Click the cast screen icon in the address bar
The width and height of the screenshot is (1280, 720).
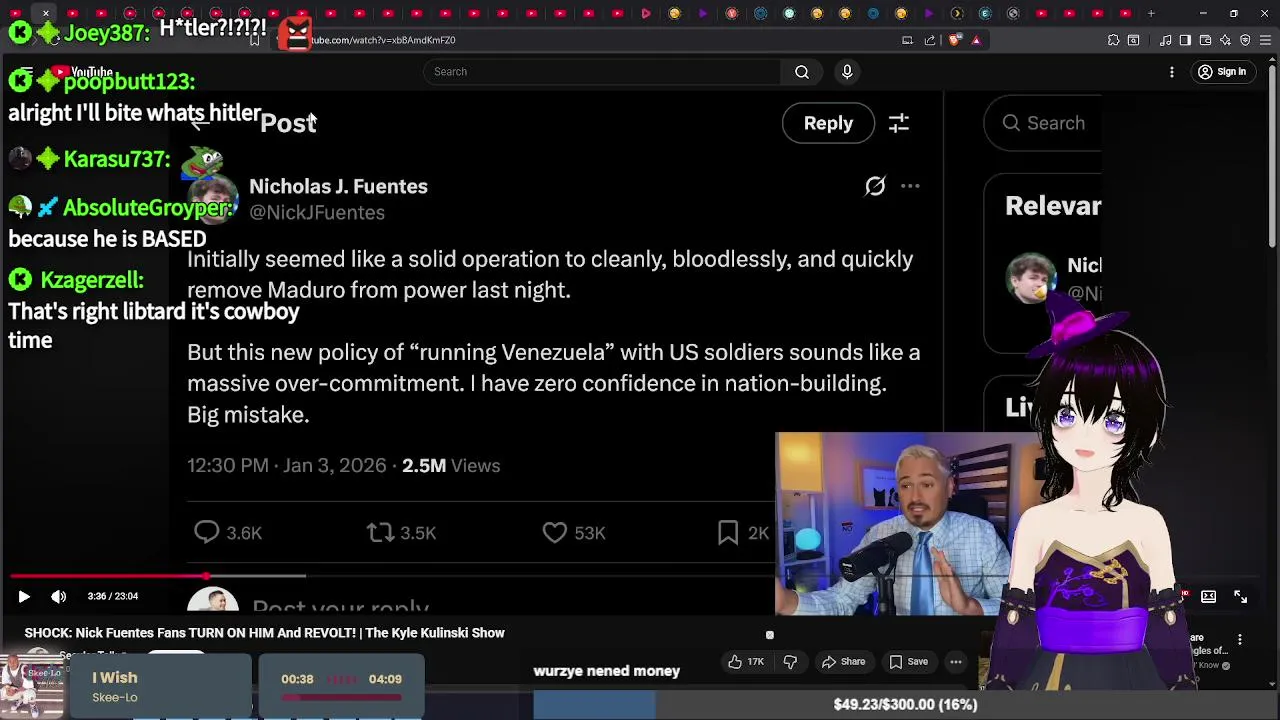(x=907, y=40)
